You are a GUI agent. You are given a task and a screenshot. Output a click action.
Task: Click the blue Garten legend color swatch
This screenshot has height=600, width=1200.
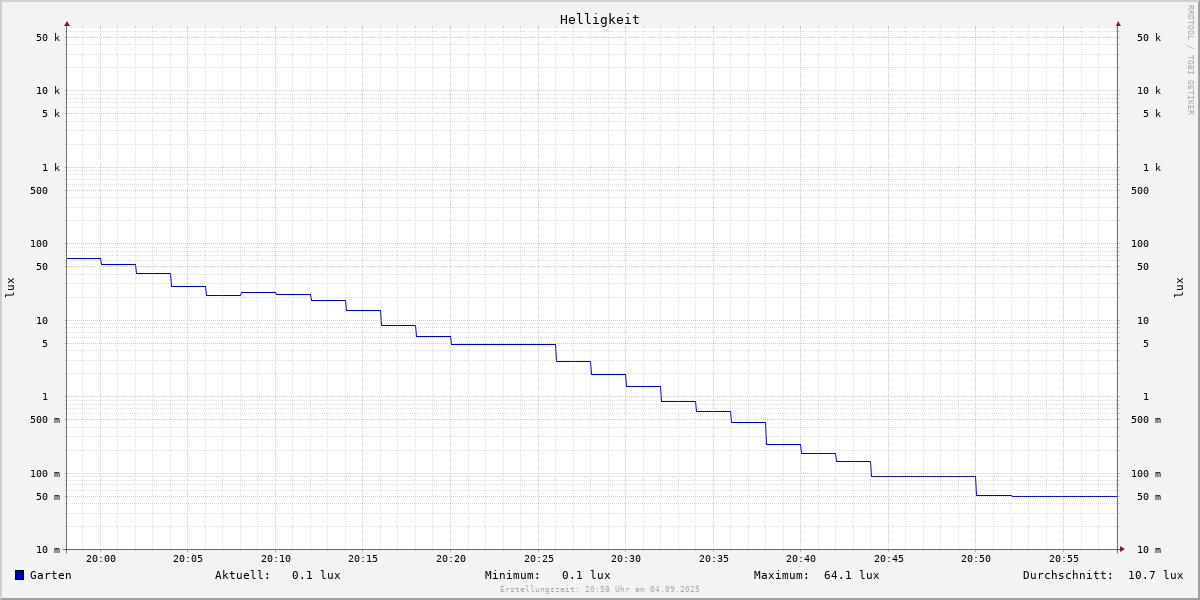[x=19, y=575]
